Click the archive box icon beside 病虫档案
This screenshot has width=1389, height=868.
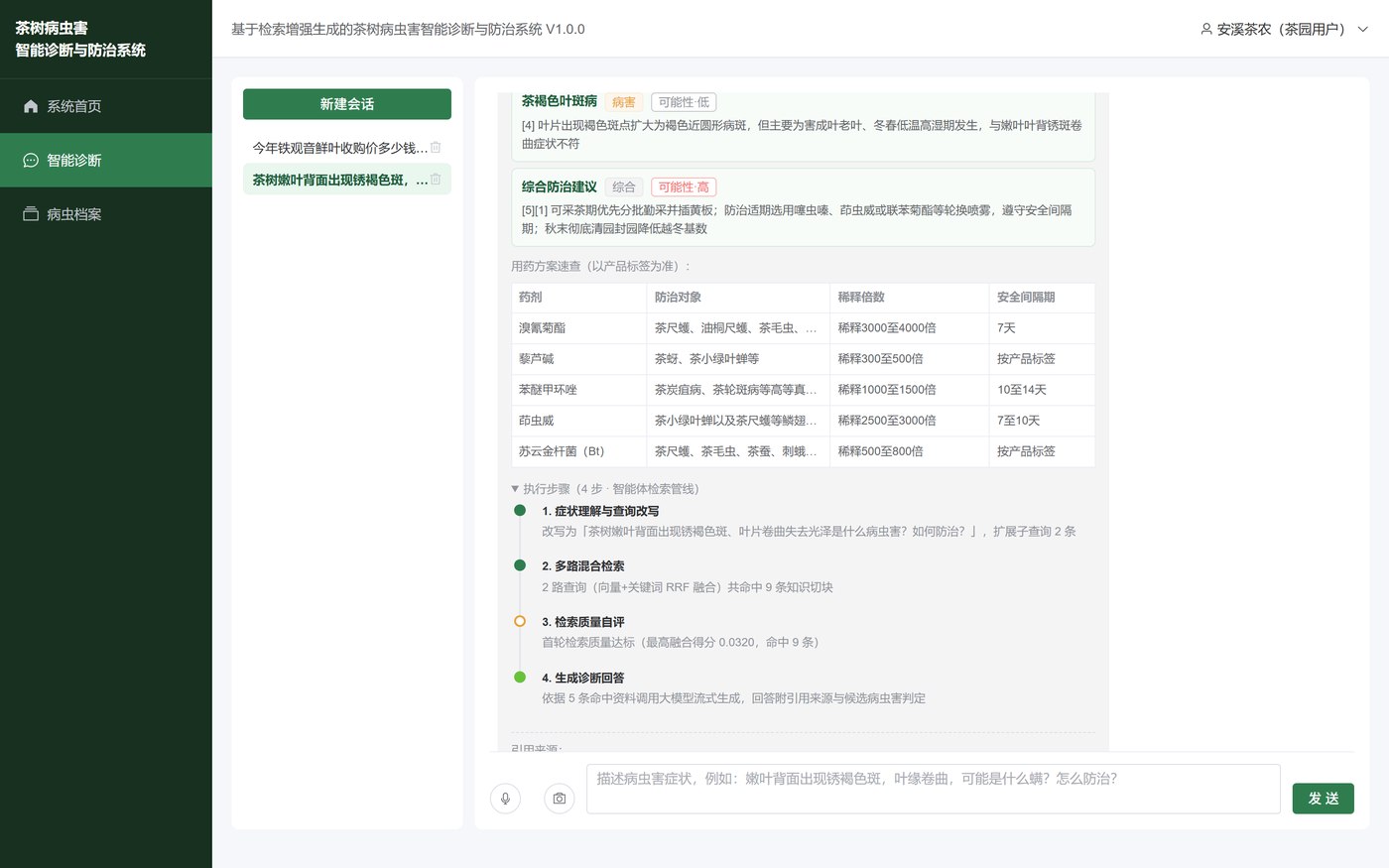point(31,214)
